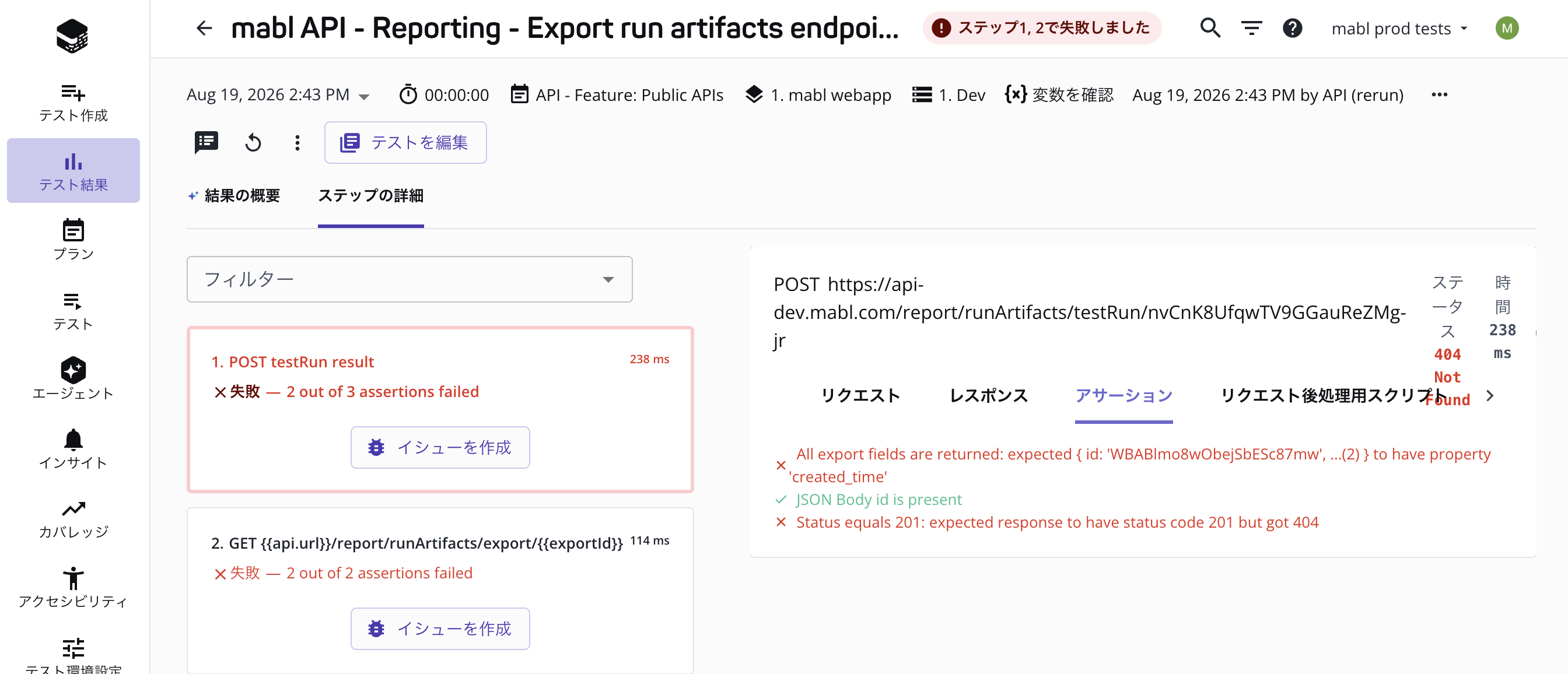Image resolution: width=1568 pixels, height=674 pixels.
Task: Click the rerun info Aug 19, 2026 by API
Action: point(1268,95)
